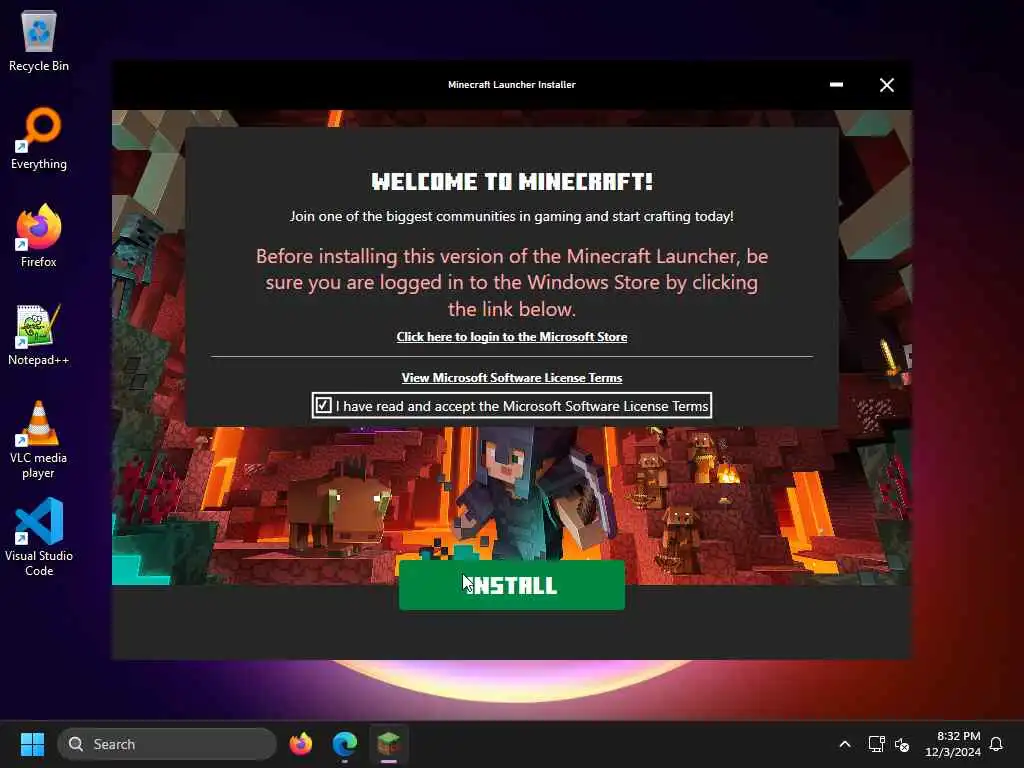Select the VLC media player desktop icon
Image resolution: width=1024 pixels, height=768 pixels.
[x=39, y=440]
